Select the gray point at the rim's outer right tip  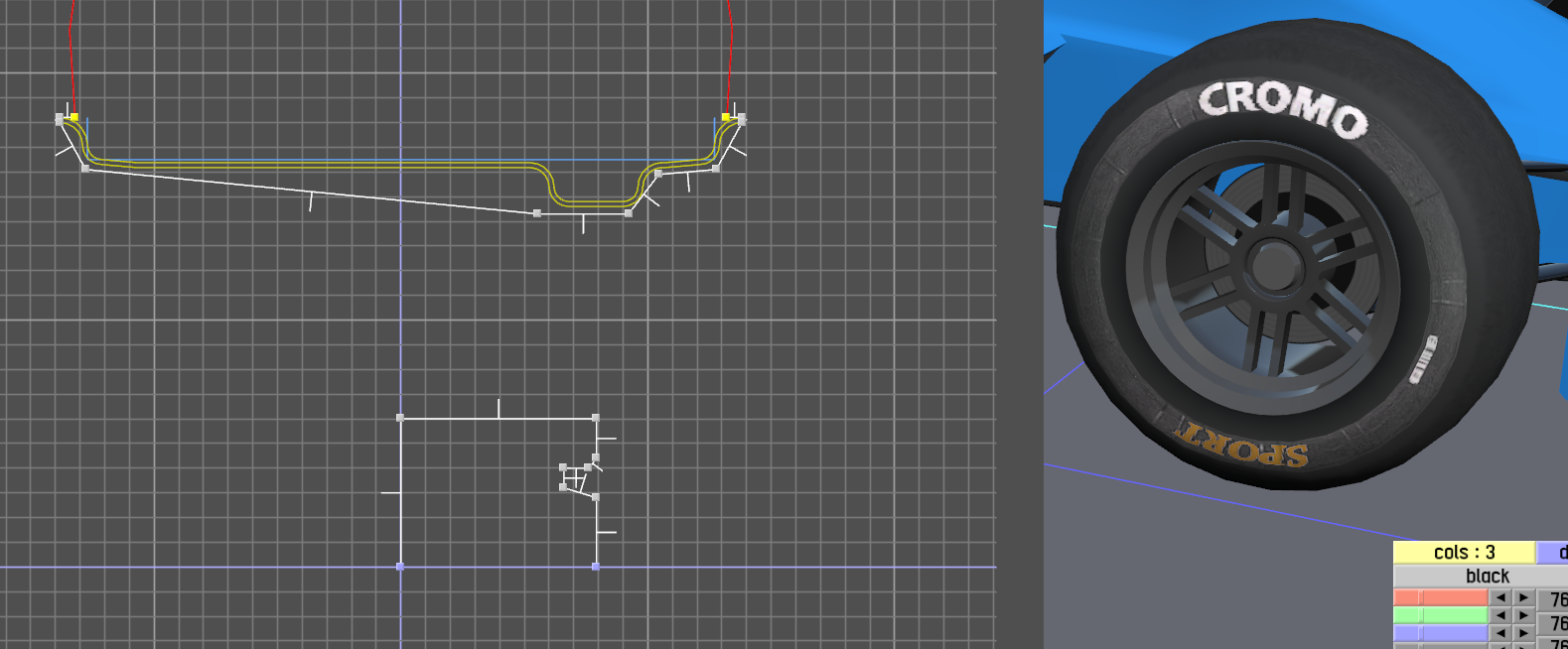click(742, 119)
